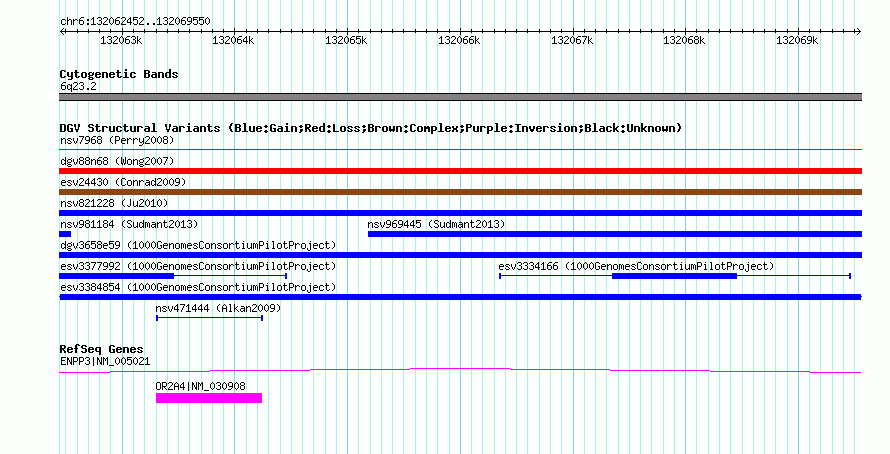Viewport: 890px width, 454px height.
Task: Click the Cytogenetic Bands track title
Action: 119,74
